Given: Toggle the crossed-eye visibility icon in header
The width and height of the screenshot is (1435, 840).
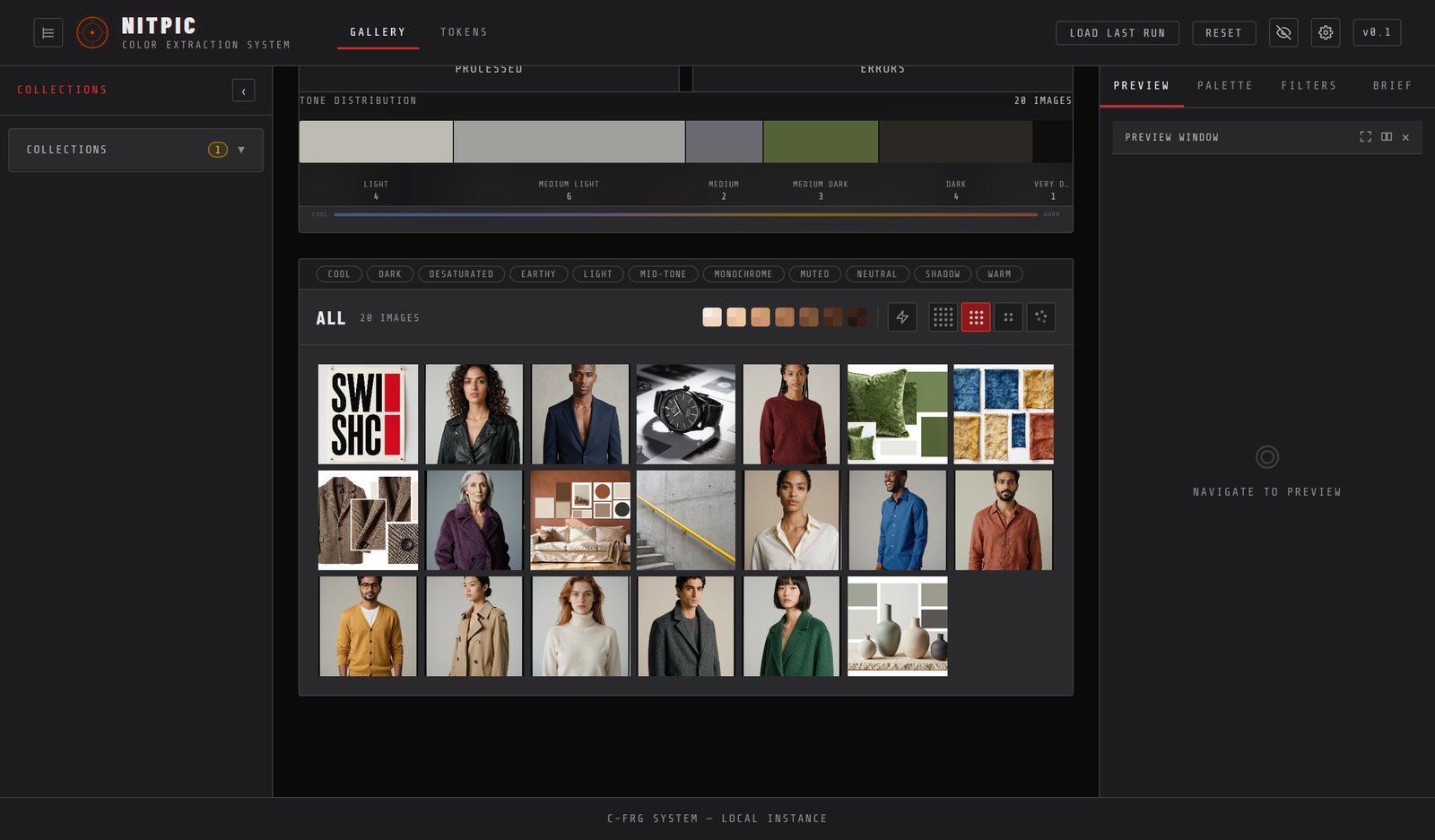Looking at the screenshot, I should (x=1283, y=32).
